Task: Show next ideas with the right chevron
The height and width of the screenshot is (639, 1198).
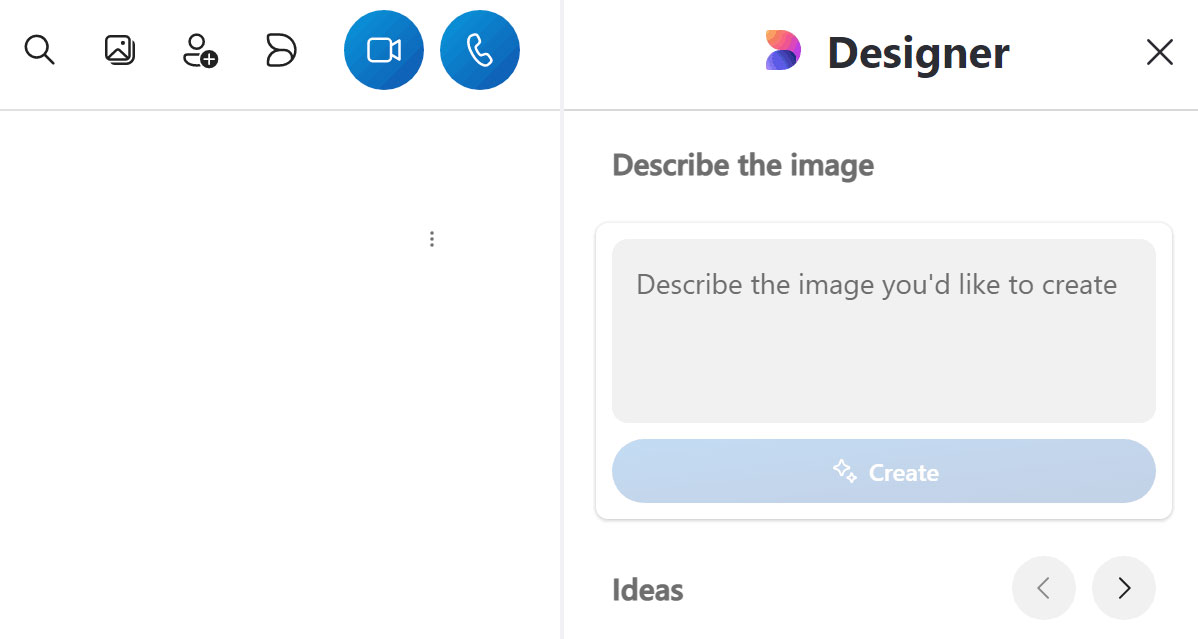Action: click(1124, 588)
